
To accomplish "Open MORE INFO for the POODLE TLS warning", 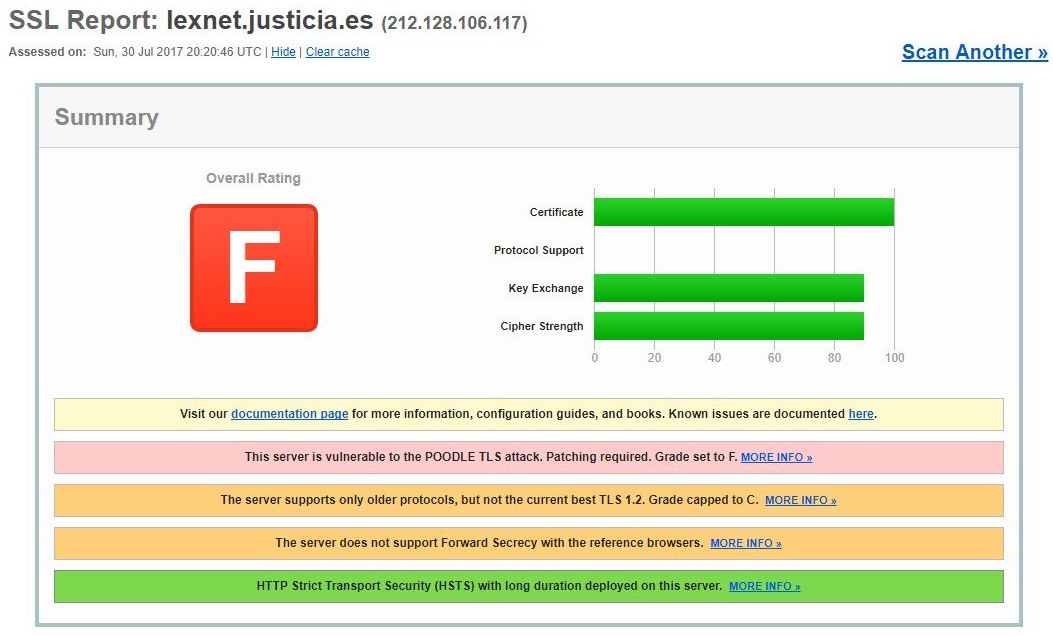I will pos(776,457).
